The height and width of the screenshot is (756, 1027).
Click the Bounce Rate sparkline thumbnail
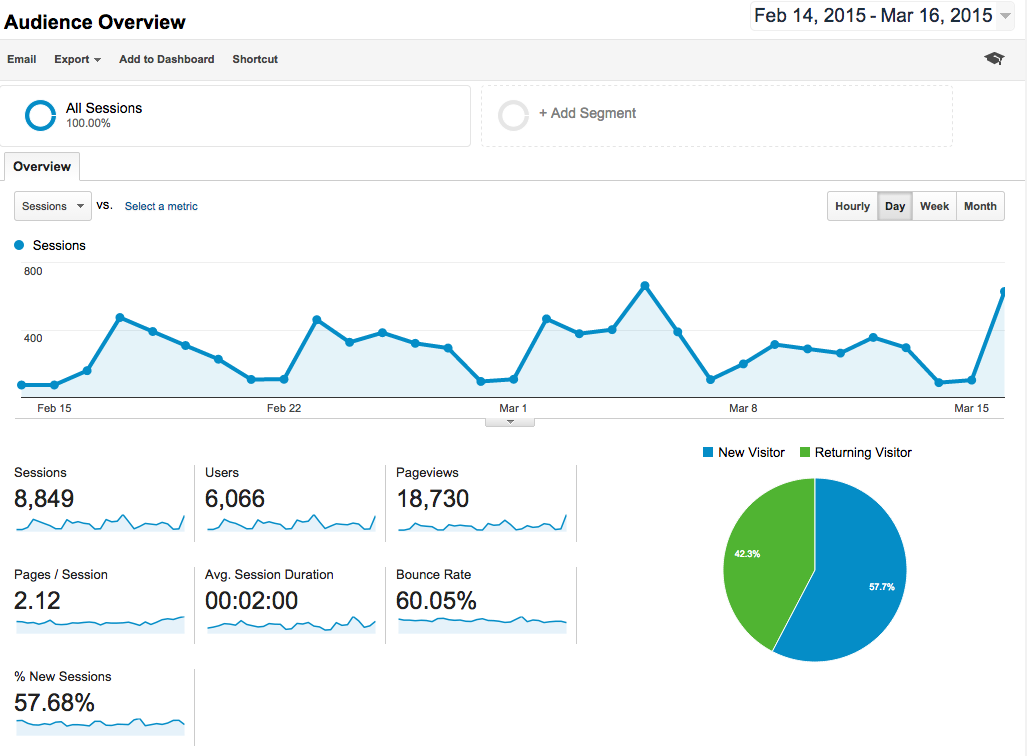pyautogui.click(x=481, y=622)
